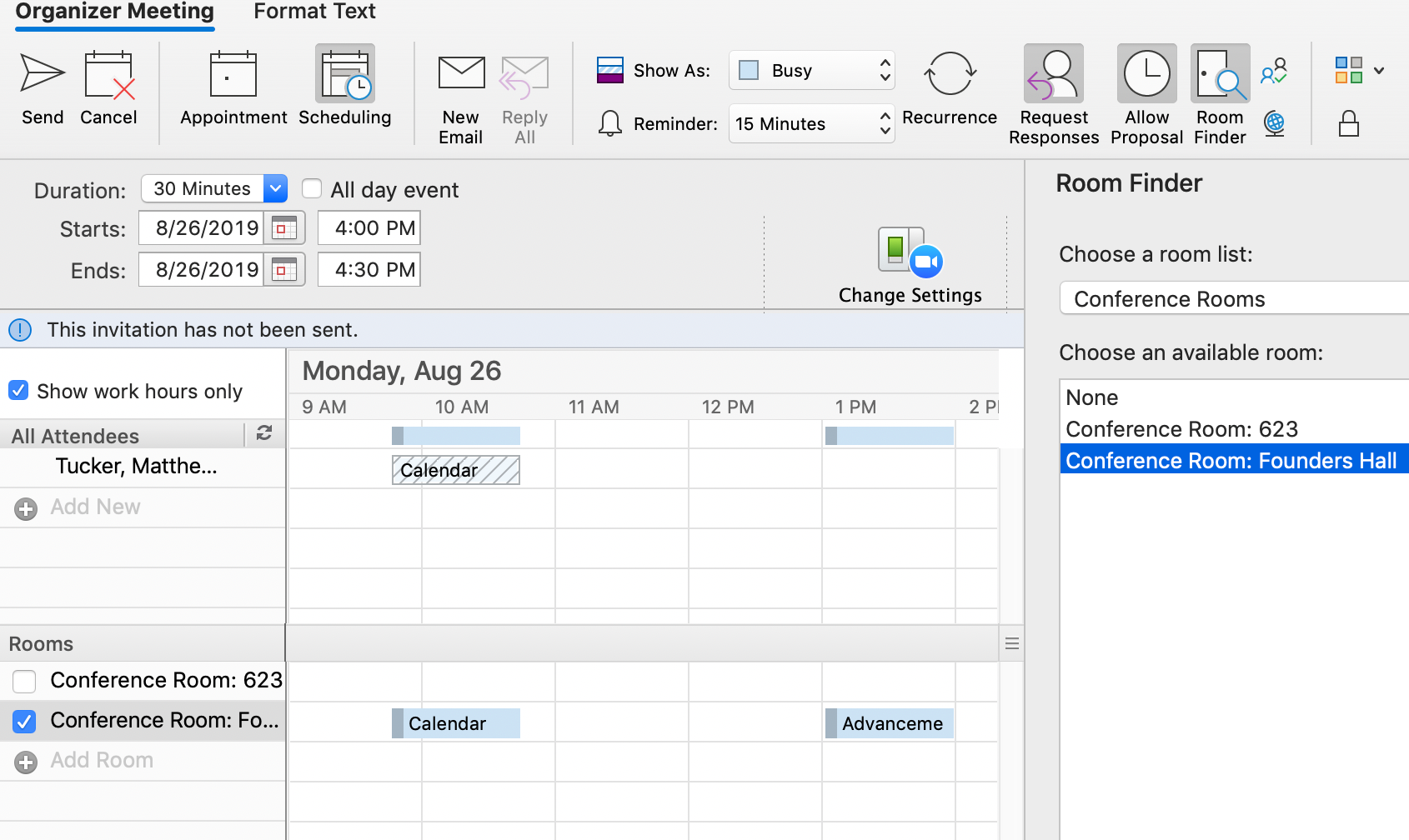Toggle the Room Finder pane
1409x840 pixels.
[1220, 96]
